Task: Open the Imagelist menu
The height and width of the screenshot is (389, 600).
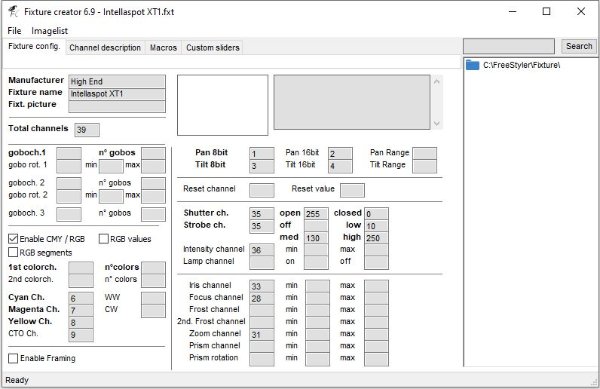Action: pos(49,31)
